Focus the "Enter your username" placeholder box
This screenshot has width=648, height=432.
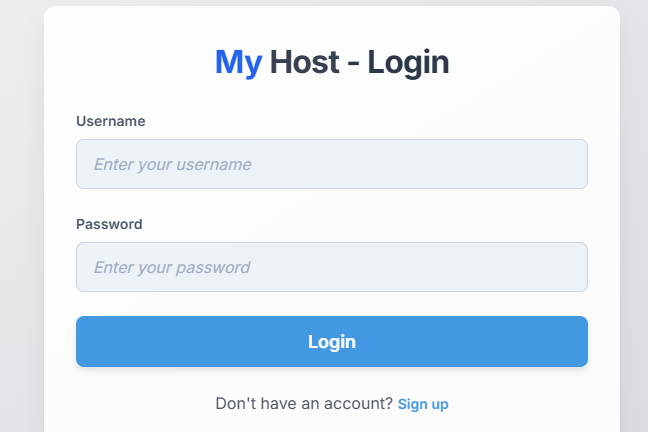pyautogui.click(x=331, y=164)
